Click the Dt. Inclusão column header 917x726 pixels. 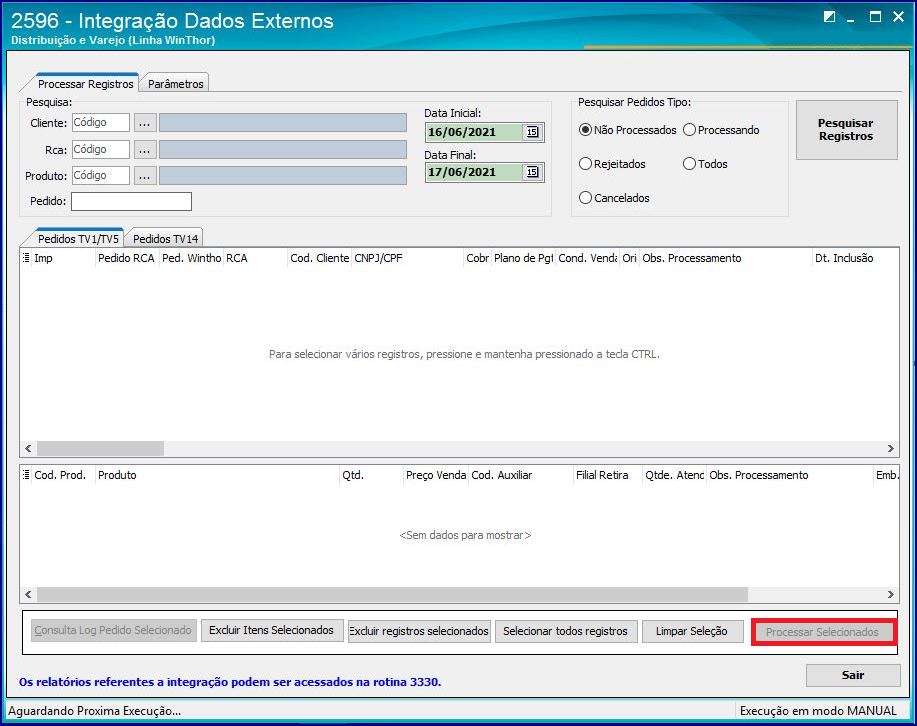856,258
